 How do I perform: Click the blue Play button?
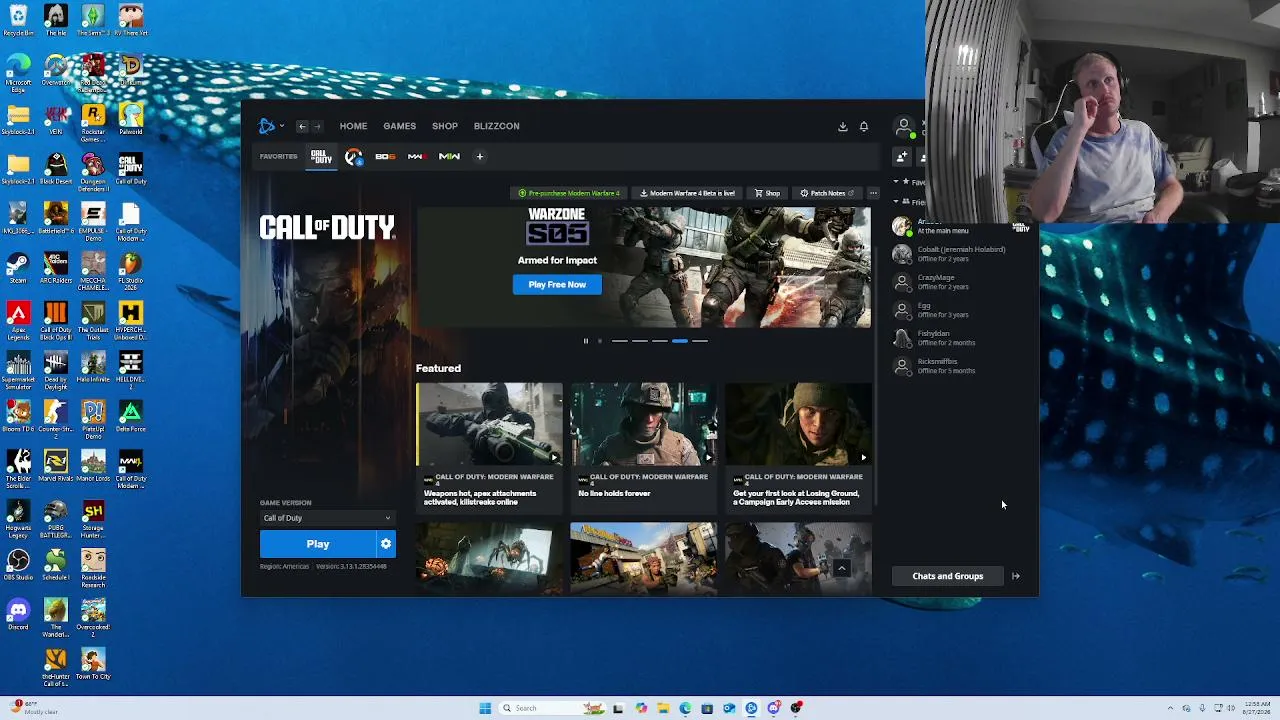coord(317,544)
